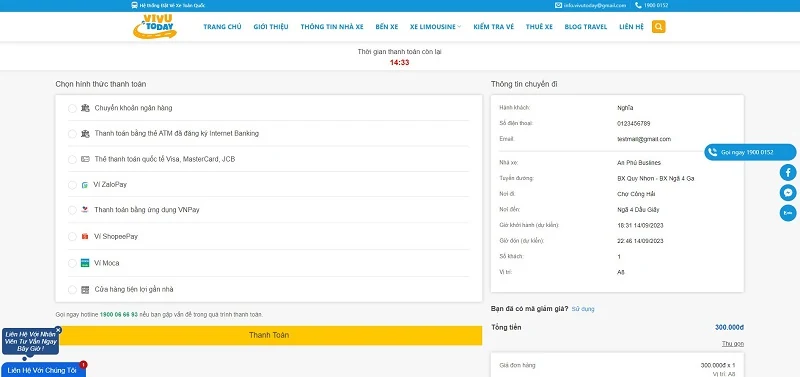Choose VNPay app payment radio button

(x=72, y=210)
